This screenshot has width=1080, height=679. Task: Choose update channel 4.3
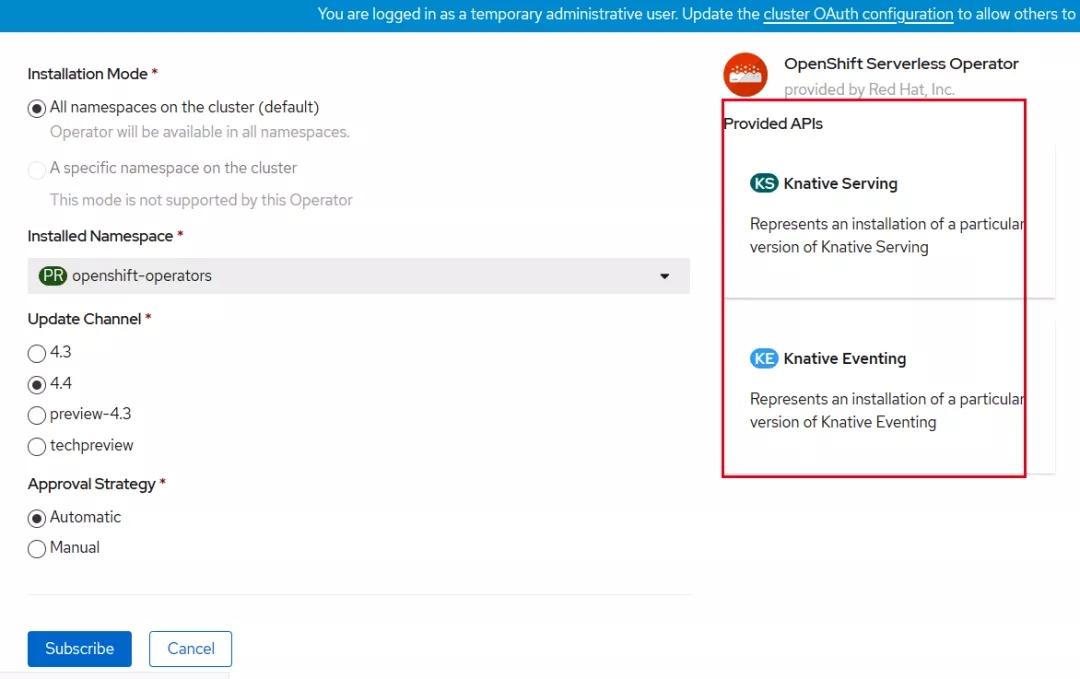[x=37, y=353]
